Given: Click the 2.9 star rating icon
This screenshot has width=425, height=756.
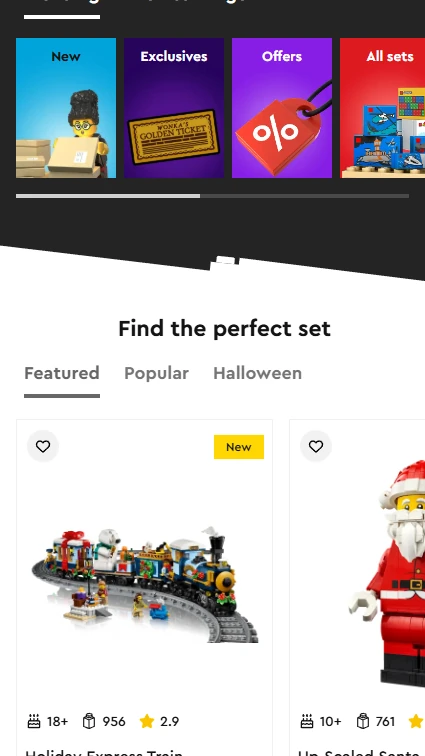Looking at the screenshot, I should coord(147,721).
